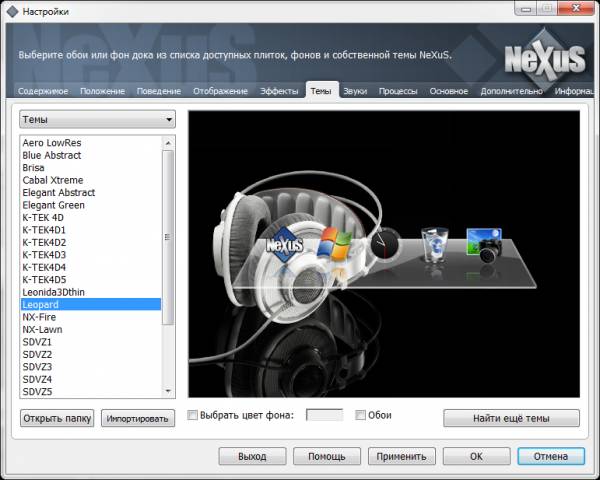The width and height of the screenshot is (600, 480).
Task: Click the Применить button
Action: 401,456
